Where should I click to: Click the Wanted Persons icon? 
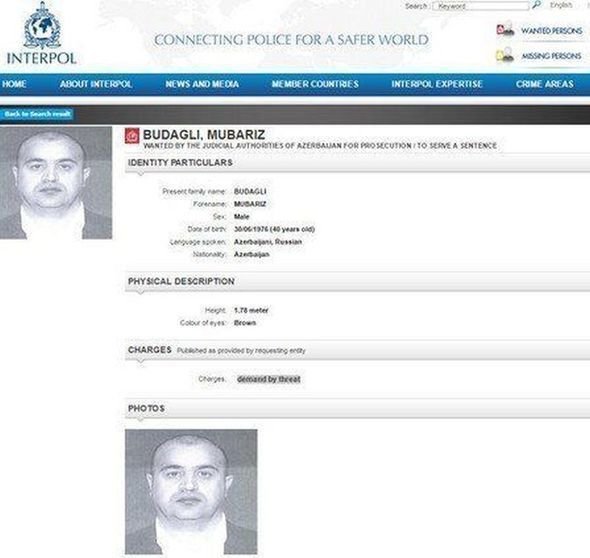coord(505,29)
